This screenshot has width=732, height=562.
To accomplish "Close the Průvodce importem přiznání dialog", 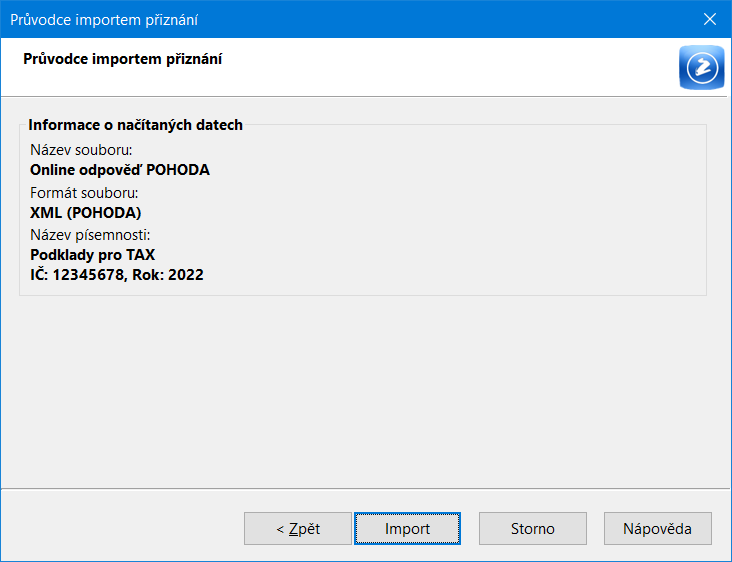I will (x=710, y=19).
